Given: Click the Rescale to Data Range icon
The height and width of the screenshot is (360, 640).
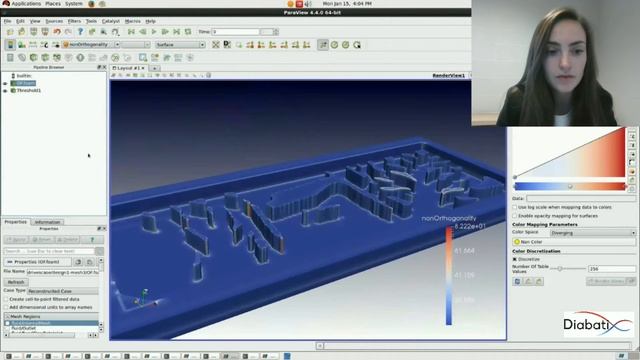Looking at the screenshot, I should (x=33, y=45).
